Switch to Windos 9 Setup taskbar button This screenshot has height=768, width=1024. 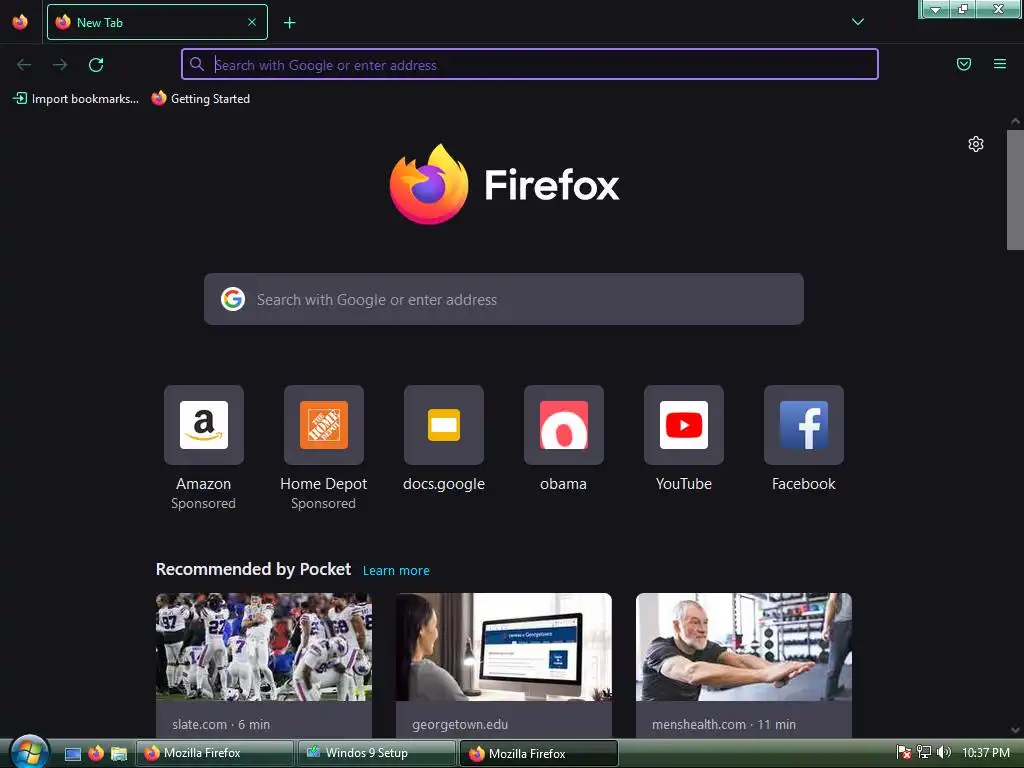[x=377, y=753]
